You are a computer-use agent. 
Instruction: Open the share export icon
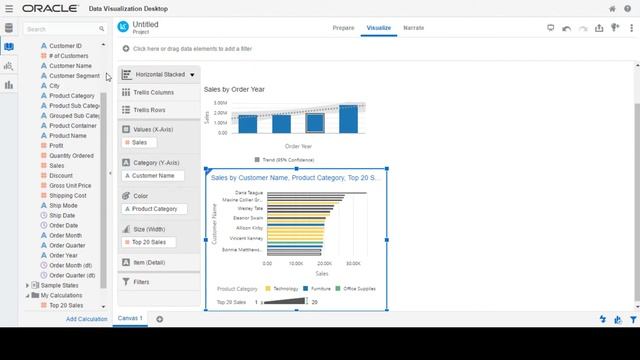tap(599, 28)
